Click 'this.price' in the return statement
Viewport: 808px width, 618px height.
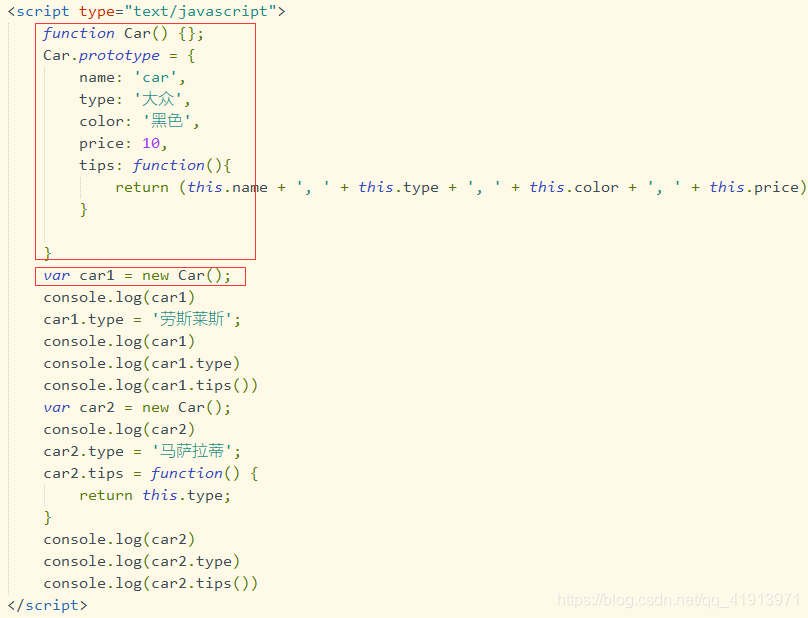(754, 187)
